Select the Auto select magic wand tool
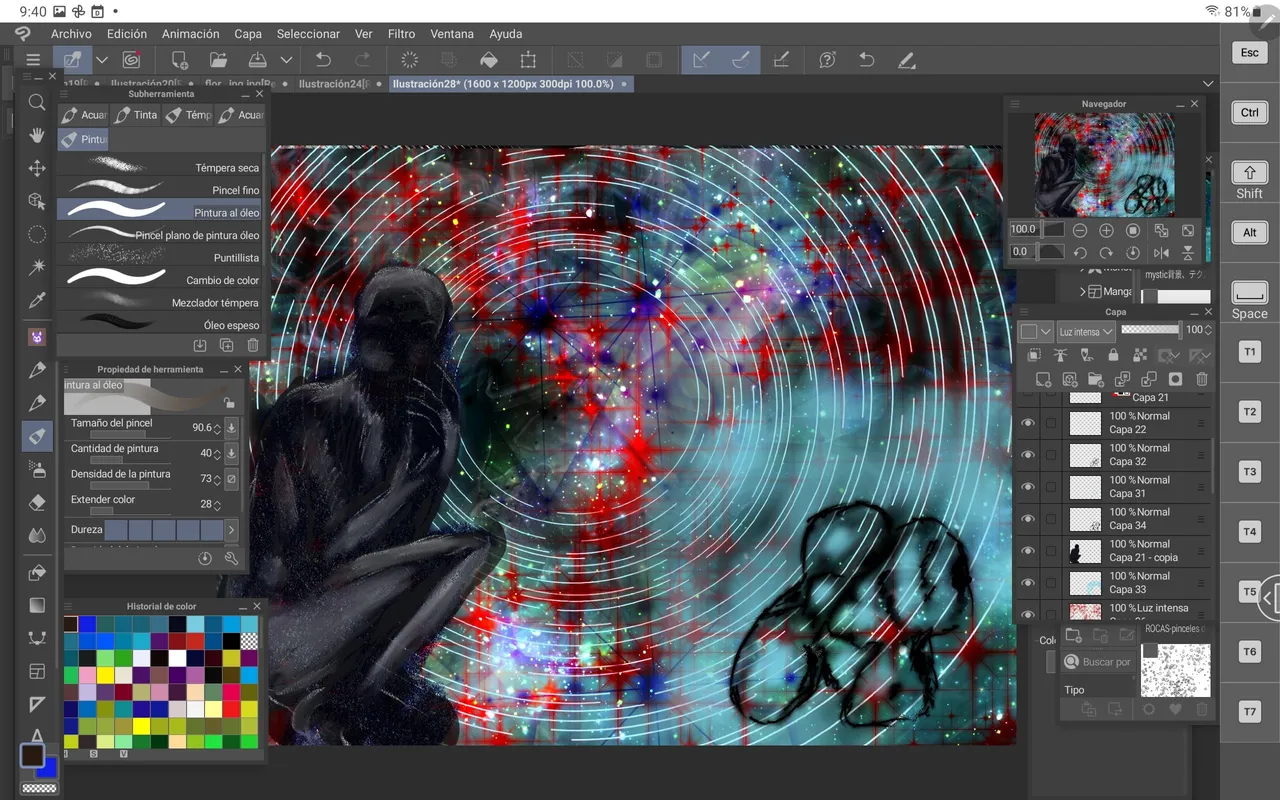This screenshot has width=1280, height=800. [37, 267]
